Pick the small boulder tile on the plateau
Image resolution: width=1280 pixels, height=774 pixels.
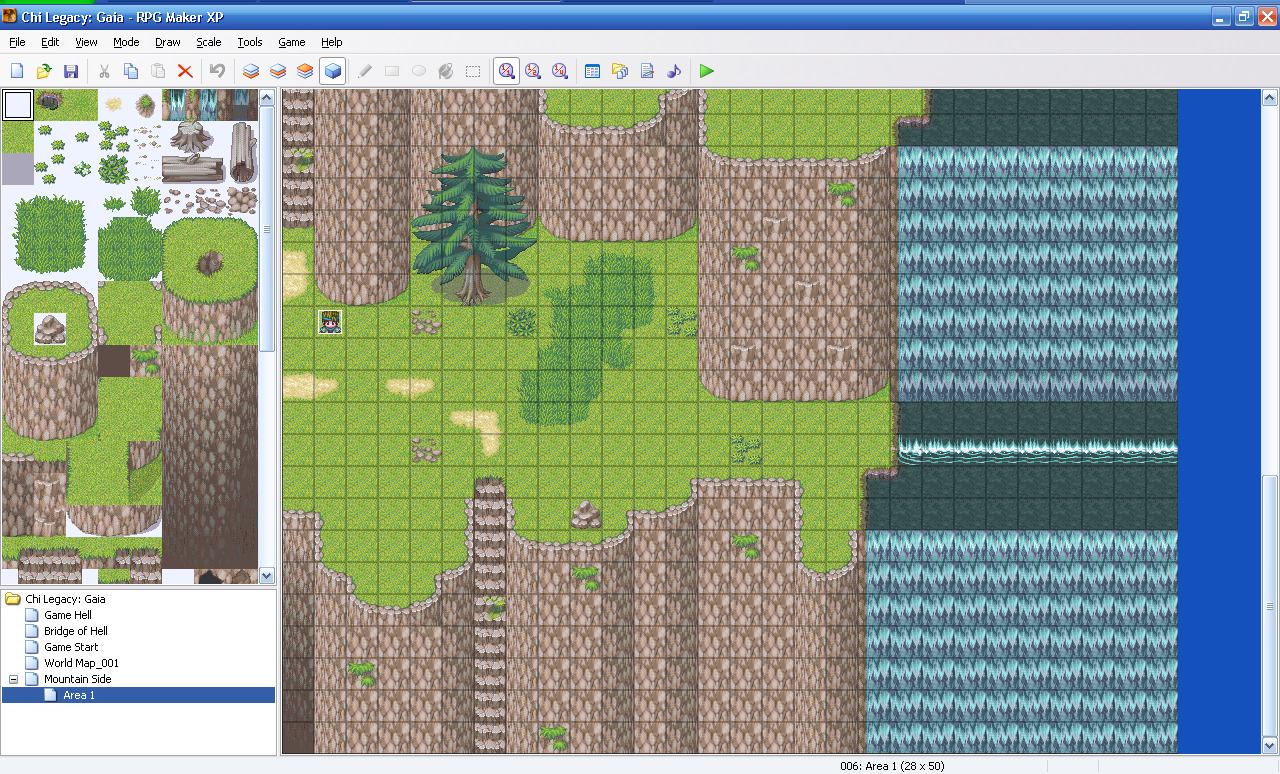(49, 329)
